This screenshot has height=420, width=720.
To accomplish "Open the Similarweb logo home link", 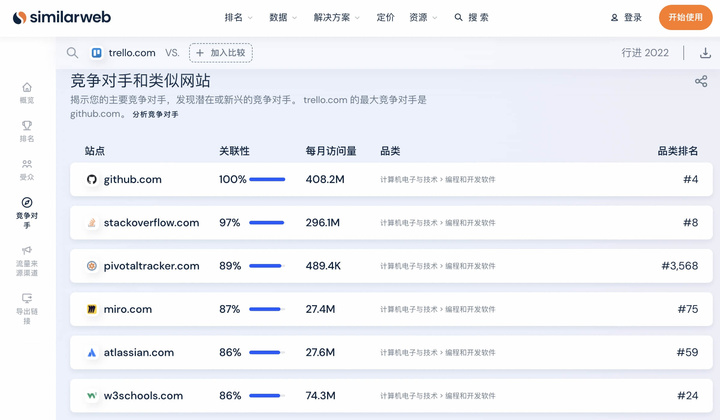I will point(62,17).
